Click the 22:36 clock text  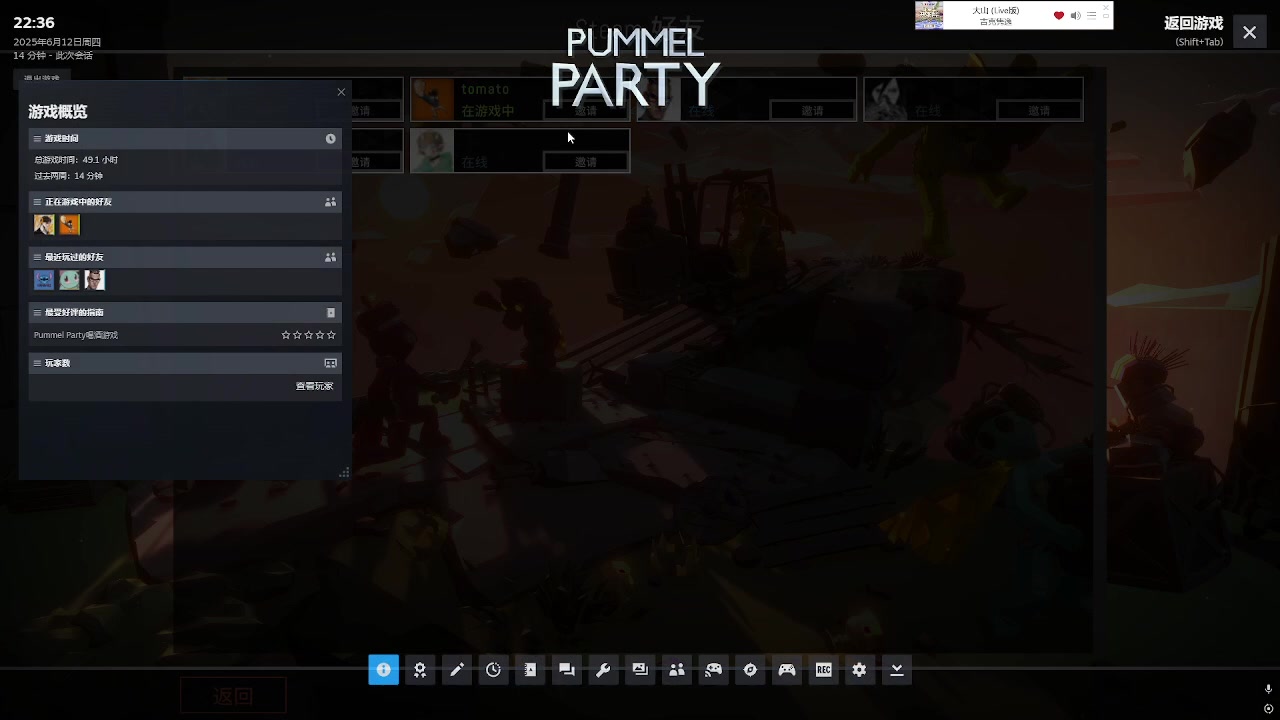point(34,23)
